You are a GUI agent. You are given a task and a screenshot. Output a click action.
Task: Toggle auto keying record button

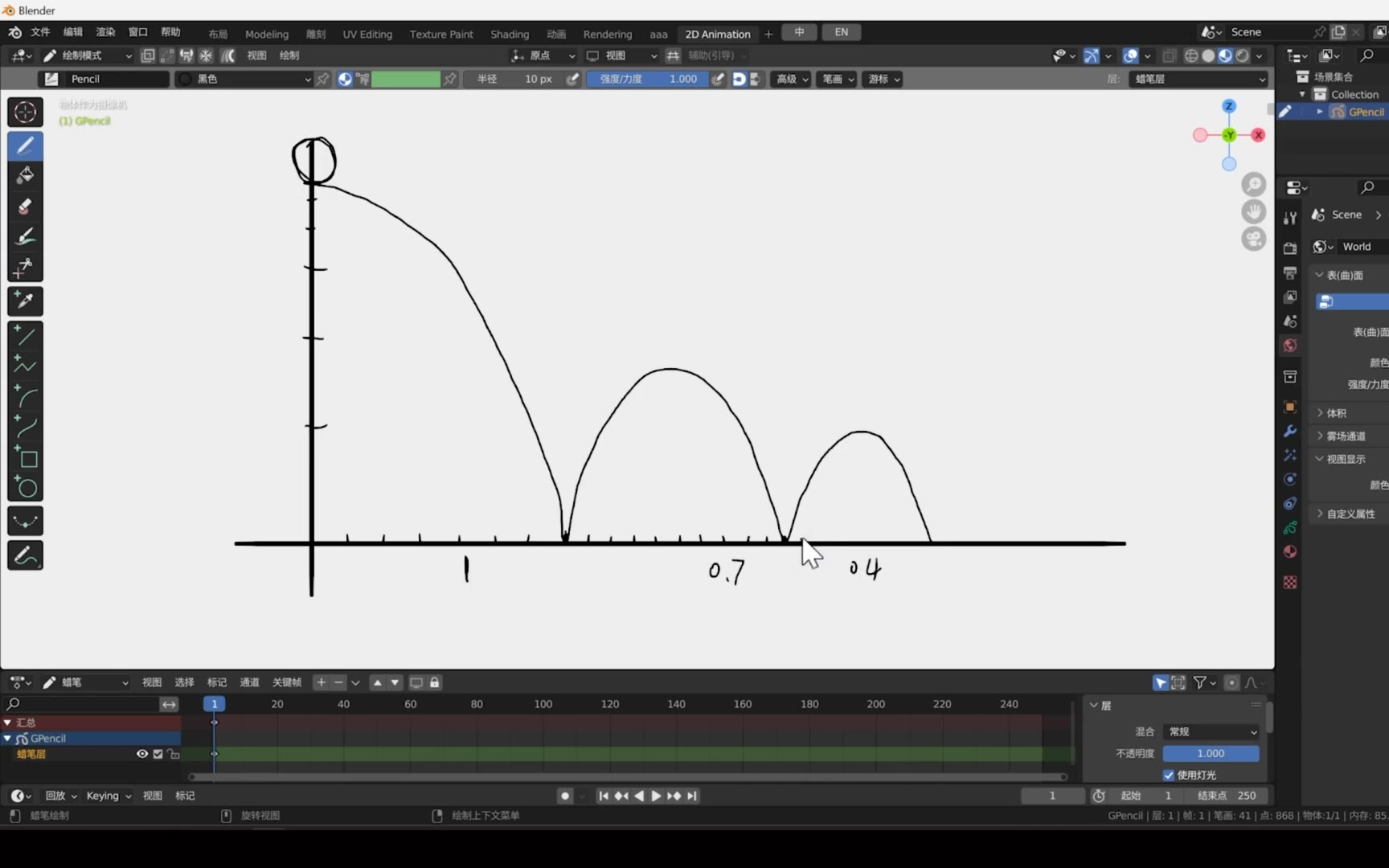pyautogui.click(x=565, y=796)
